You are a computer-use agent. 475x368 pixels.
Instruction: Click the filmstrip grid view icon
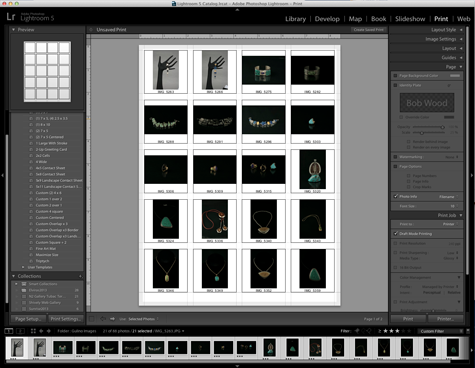[33, 331]
